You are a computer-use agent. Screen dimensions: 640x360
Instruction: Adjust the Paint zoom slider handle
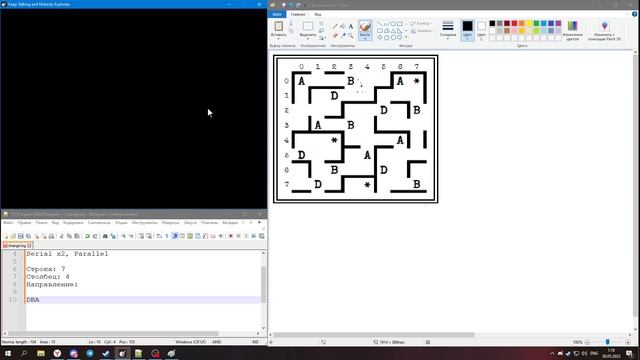coord(607,342)
